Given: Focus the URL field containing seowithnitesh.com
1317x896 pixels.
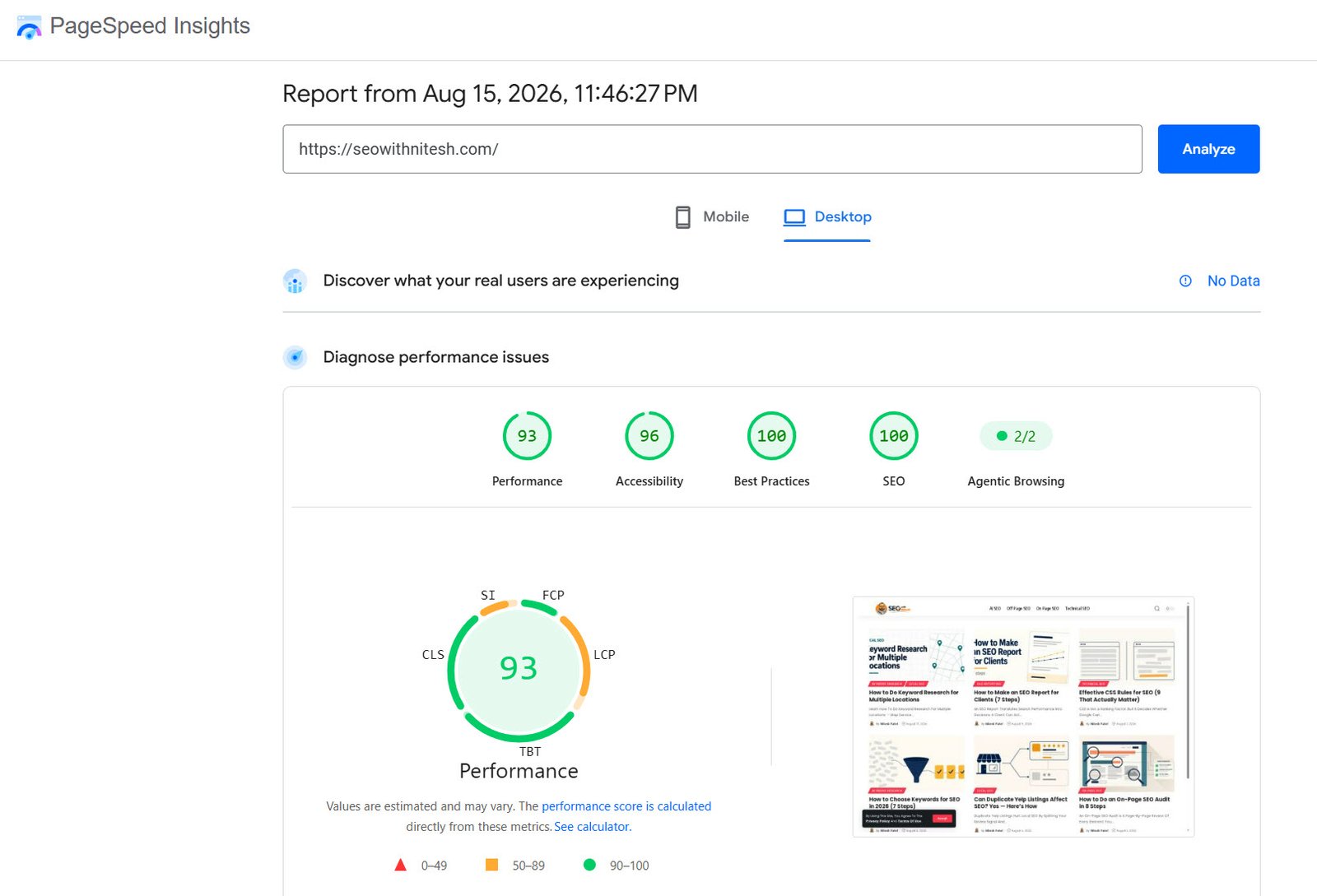Looking at the screenshot, I should [x=712, y=149].
